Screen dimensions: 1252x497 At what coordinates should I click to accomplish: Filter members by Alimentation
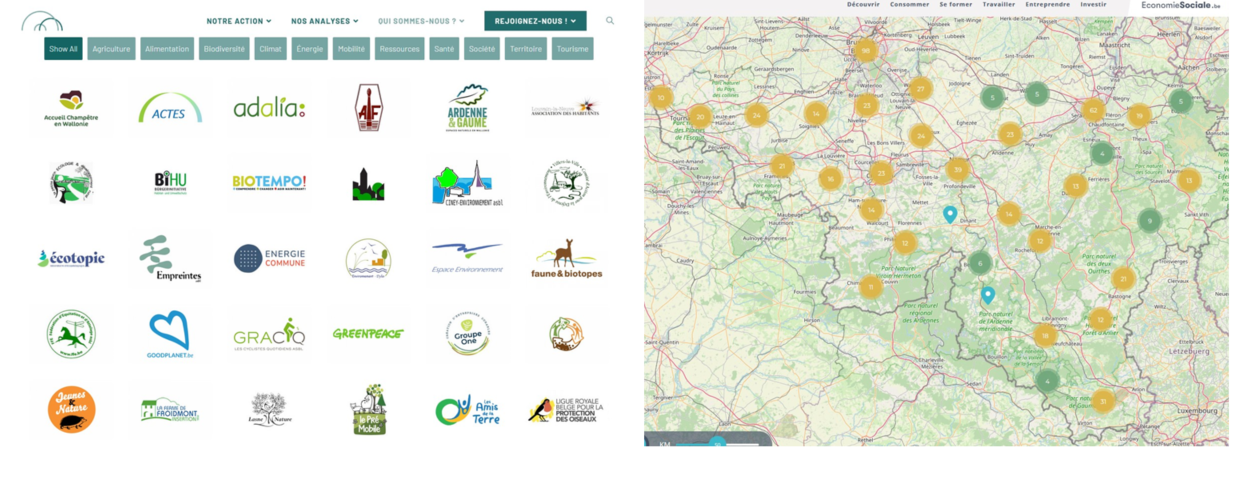(167, 49)
